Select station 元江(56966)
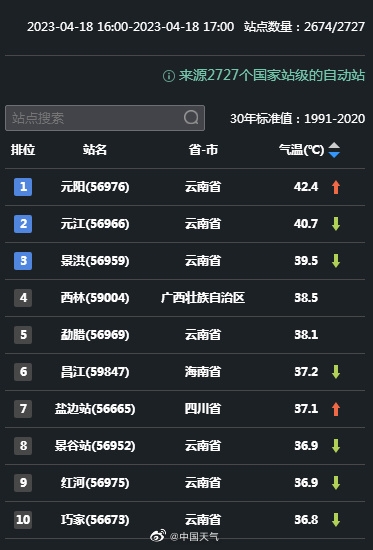The image size is (373, 550). [95, 224]
